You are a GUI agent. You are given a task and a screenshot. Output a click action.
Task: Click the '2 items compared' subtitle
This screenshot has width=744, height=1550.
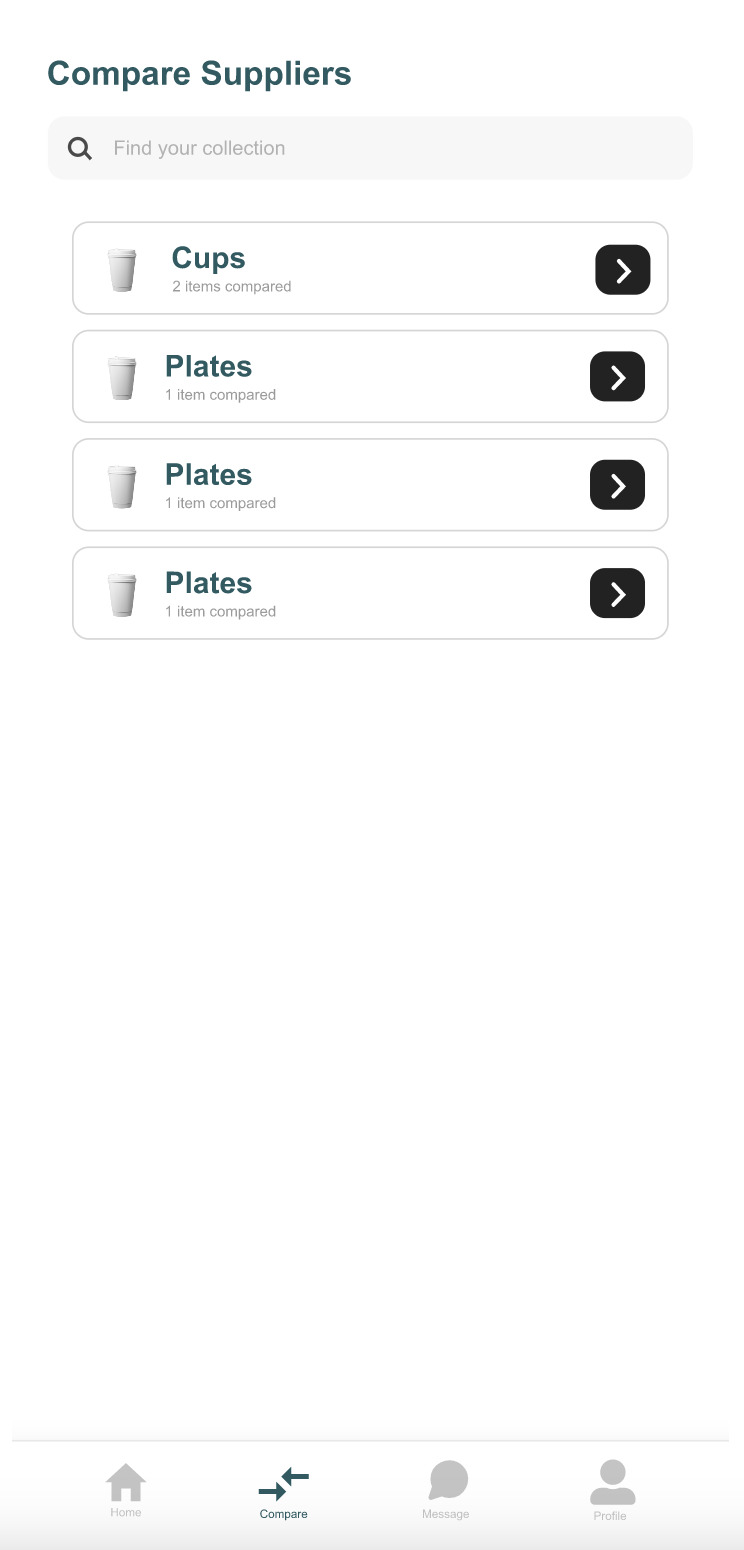click(x=232, y=287)
